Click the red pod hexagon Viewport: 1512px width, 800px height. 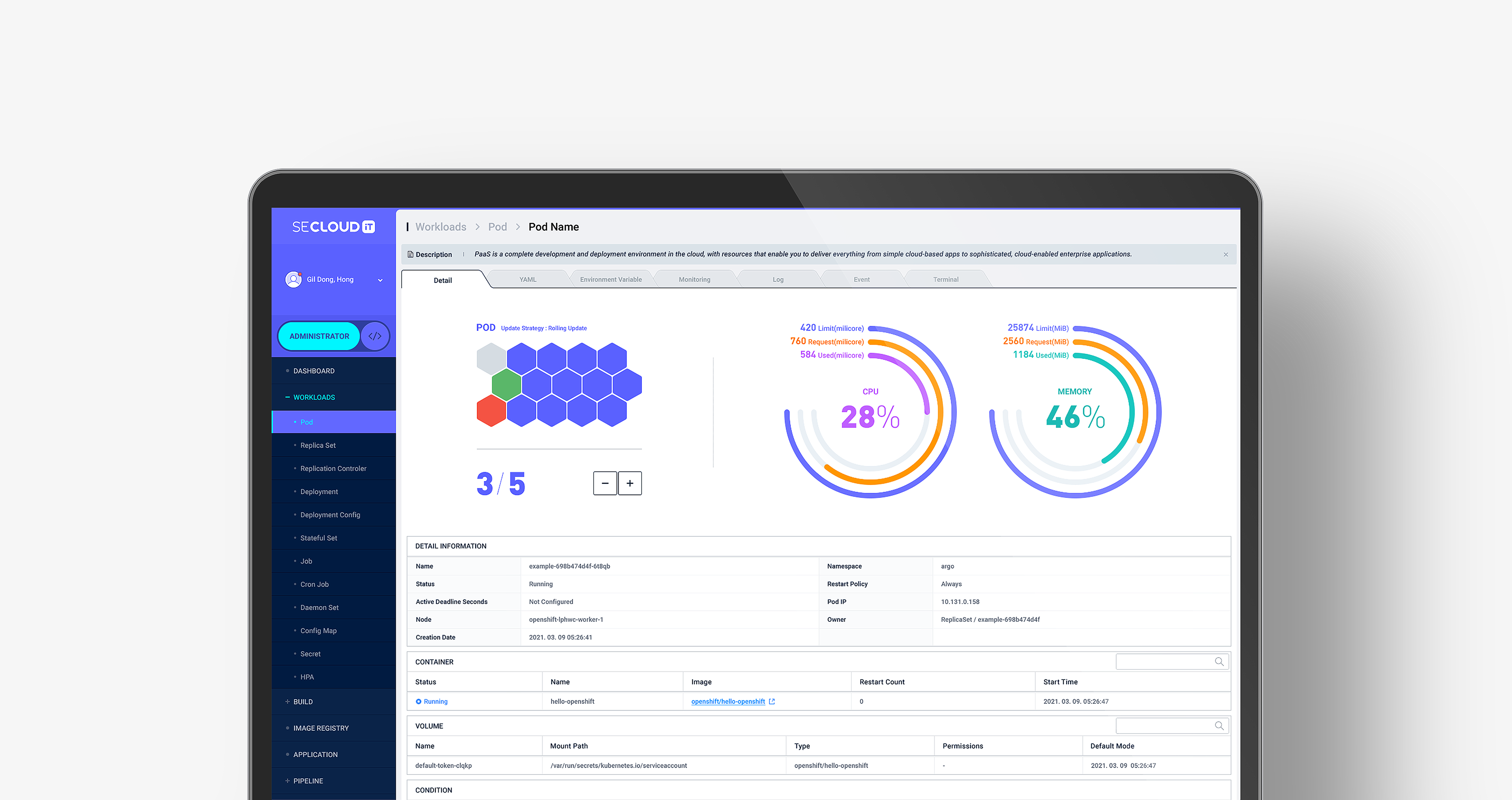(x=491, y=410)
